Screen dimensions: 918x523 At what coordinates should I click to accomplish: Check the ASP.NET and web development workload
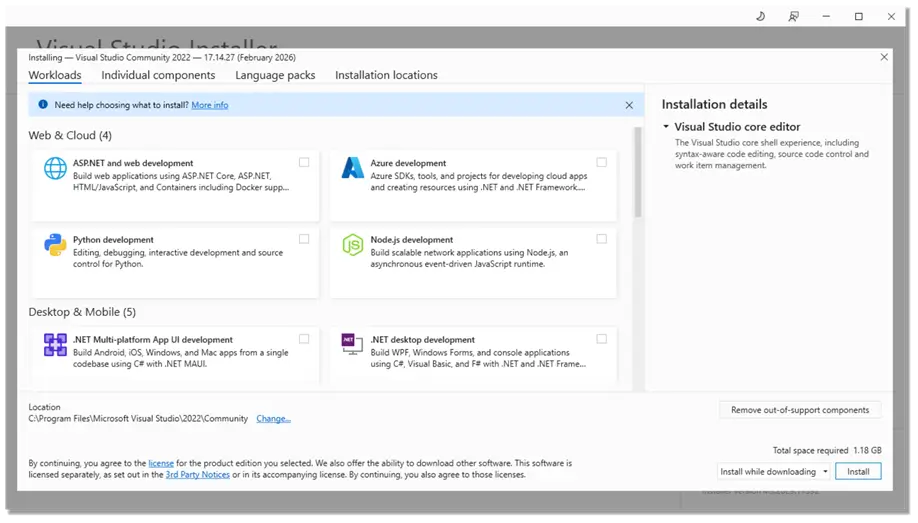pos(304,162)
